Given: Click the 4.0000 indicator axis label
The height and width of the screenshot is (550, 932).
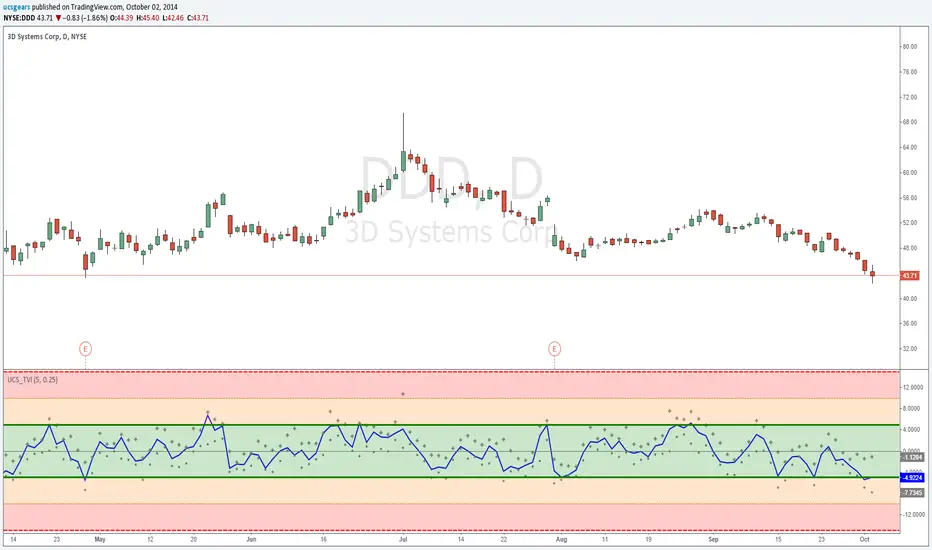Looking at the screenshot, I should 914,429.
